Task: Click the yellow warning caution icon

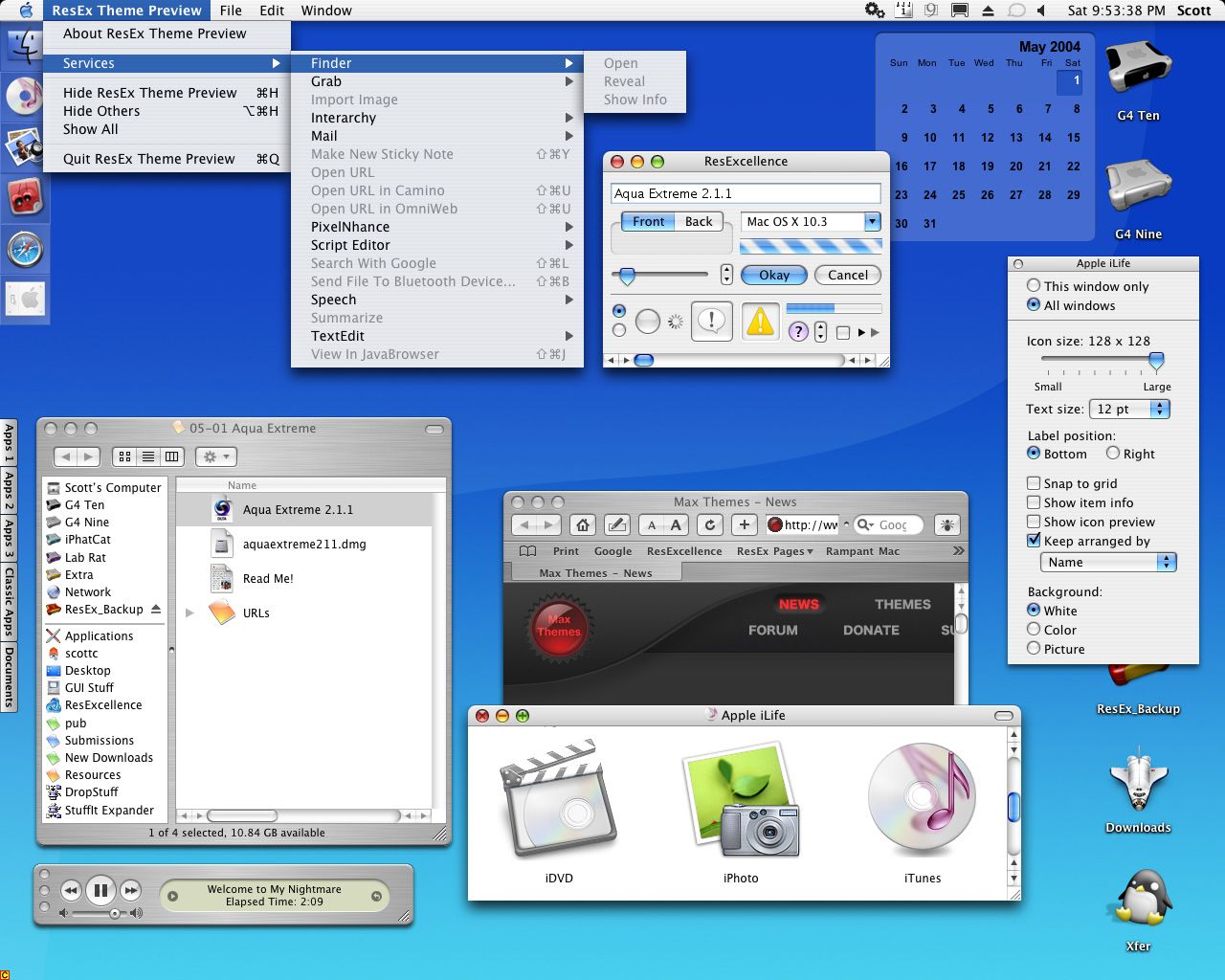Action: coord(760,323)
